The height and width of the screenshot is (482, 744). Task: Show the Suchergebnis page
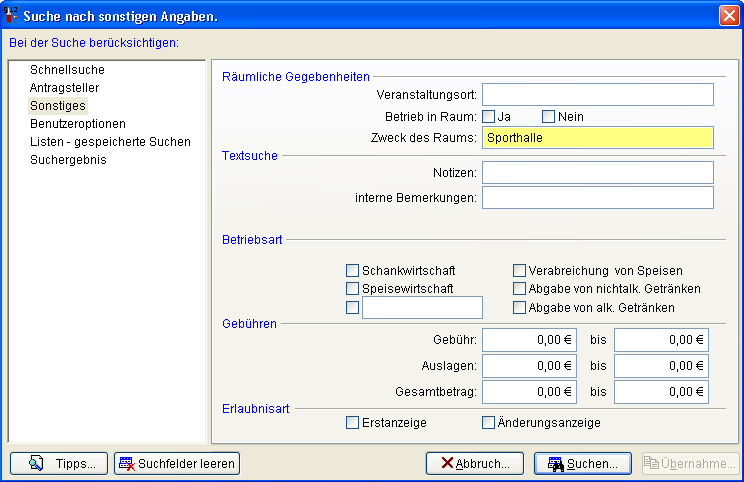(x=68, y=160)
